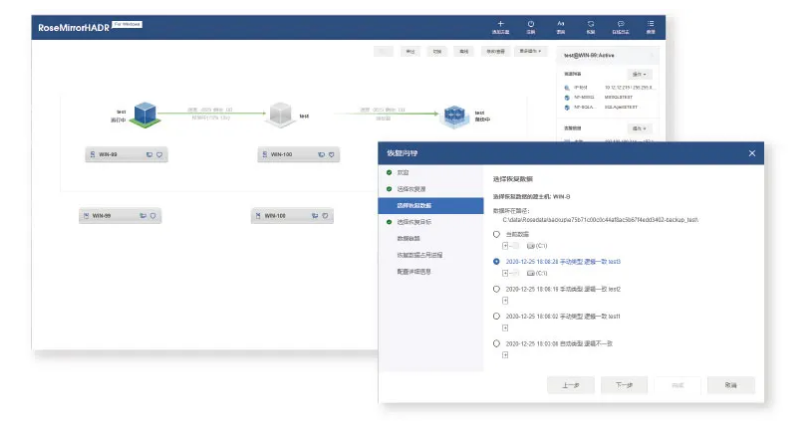The width and height of the screenshot is (788, 428).
Task: Expand the tree under the test2 snapshot
Action: point(505,300)
